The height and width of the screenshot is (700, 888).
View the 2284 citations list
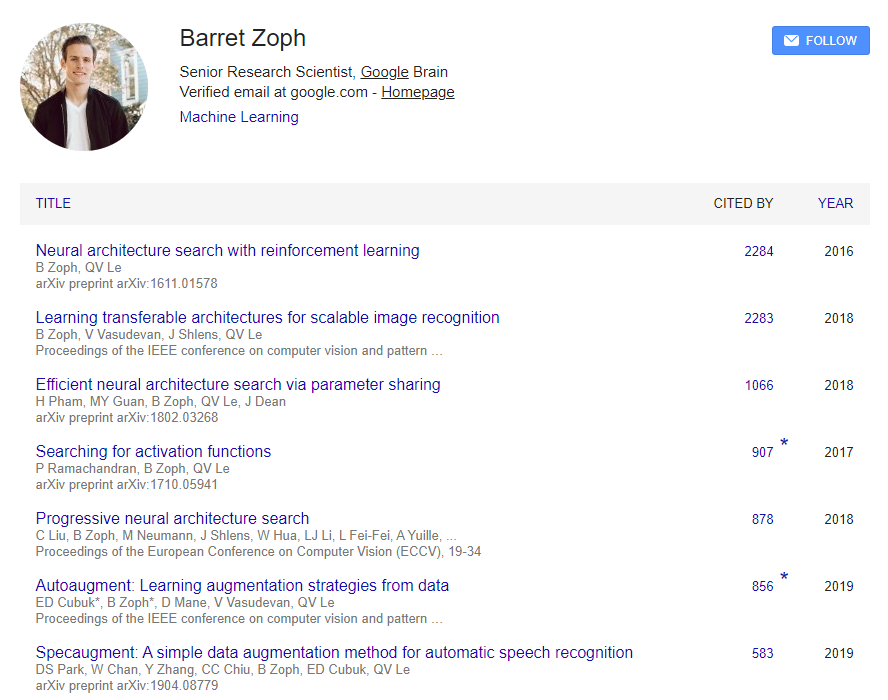coord(759,251)
